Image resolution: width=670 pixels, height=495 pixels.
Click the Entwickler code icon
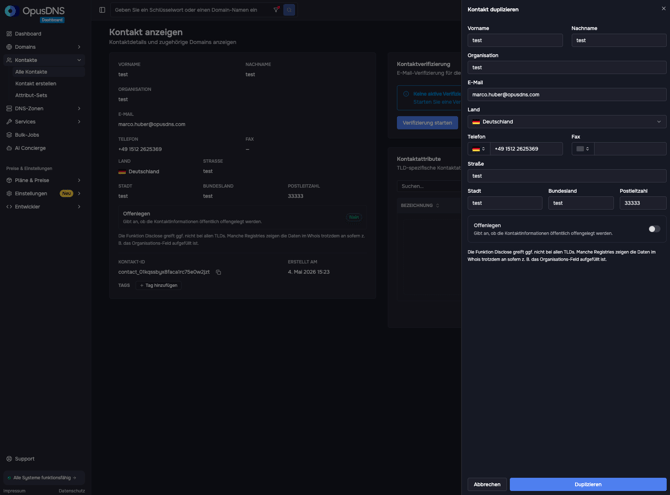pos(9,207)
